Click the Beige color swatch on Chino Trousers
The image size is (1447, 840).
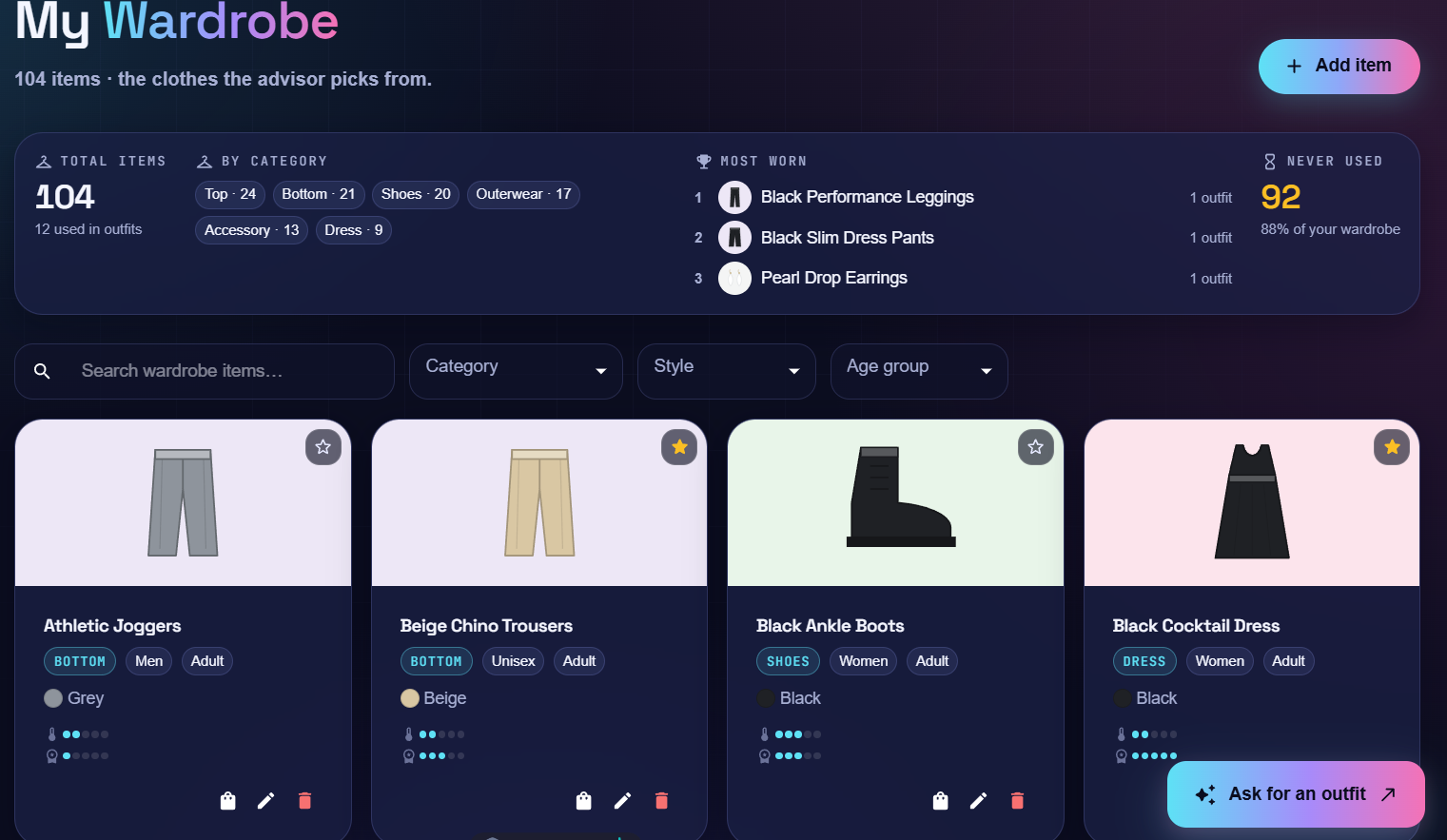(410, 698)
